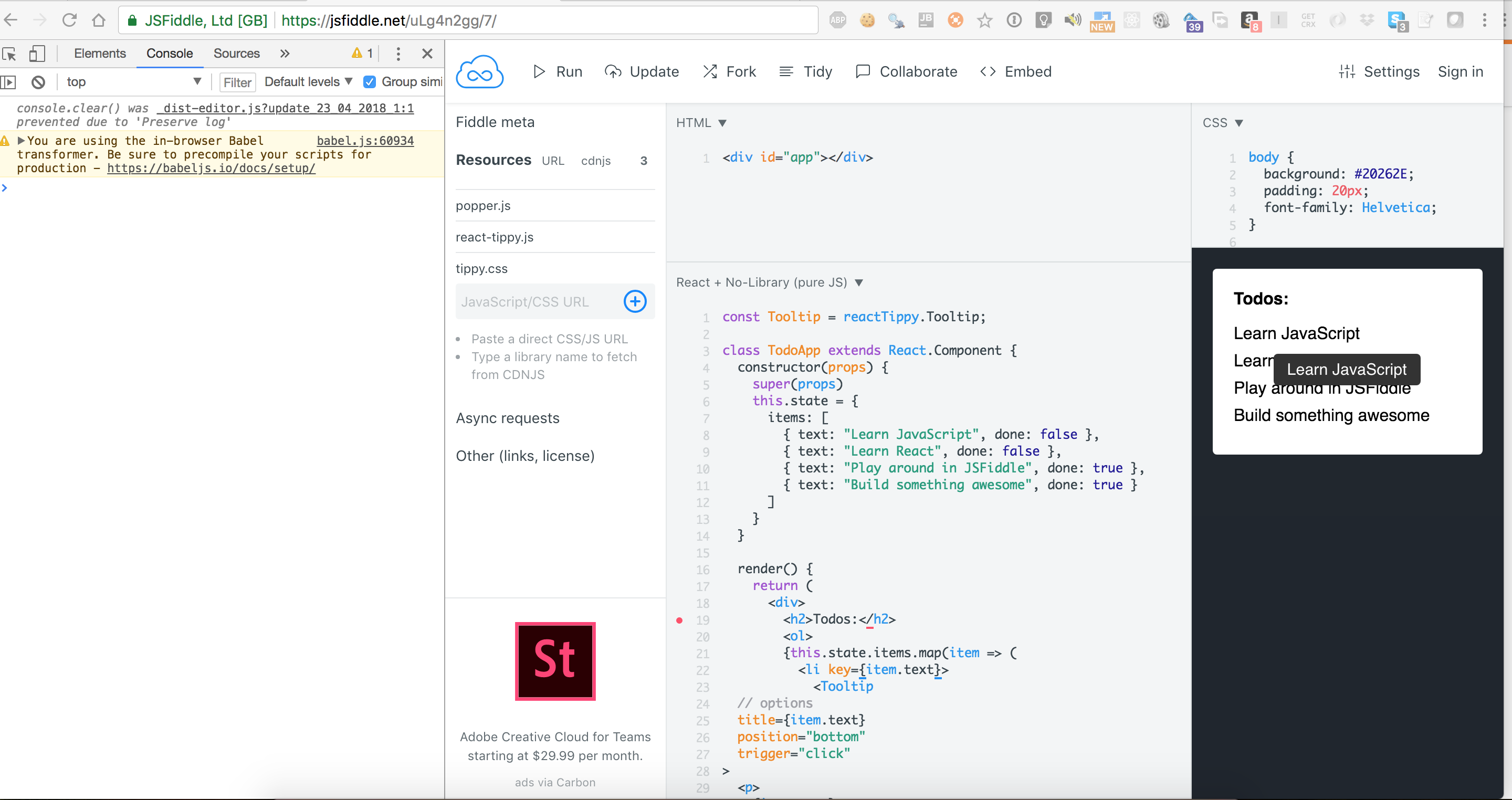Click the inspect element picker icon
Image resolution: width=1512 pixels, height=800 pixels.
[x=9, y=54]
